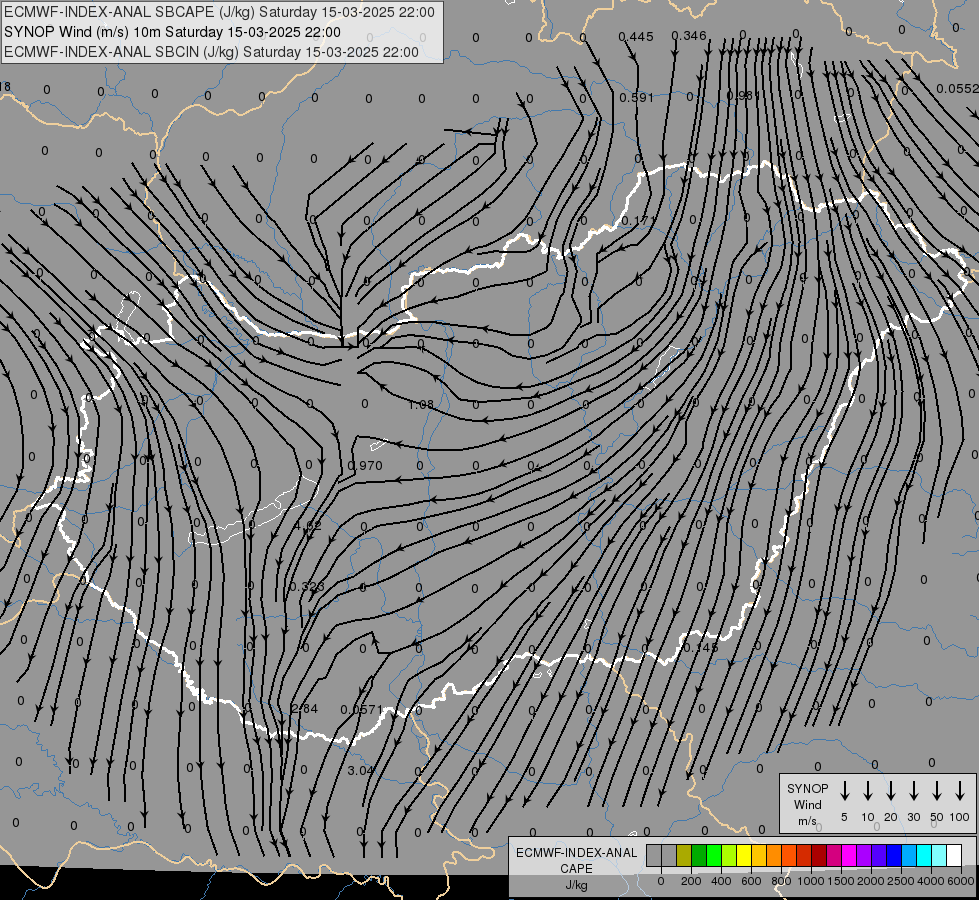979x900 pixels.
Task: Click the wind legend speed label 30
Action: (x=914, y=817)
